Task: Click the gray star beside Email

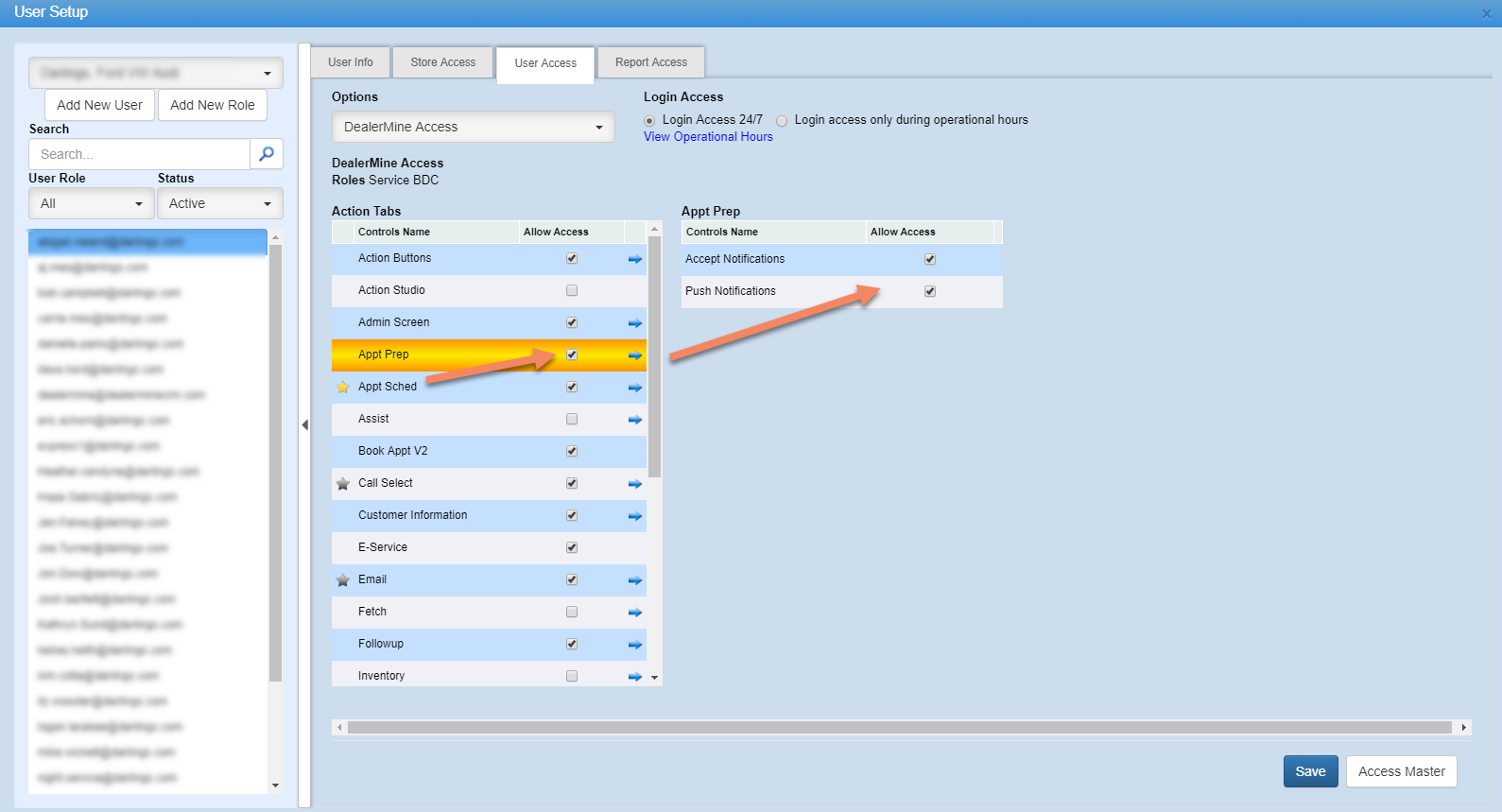Action: coord(343,580)
